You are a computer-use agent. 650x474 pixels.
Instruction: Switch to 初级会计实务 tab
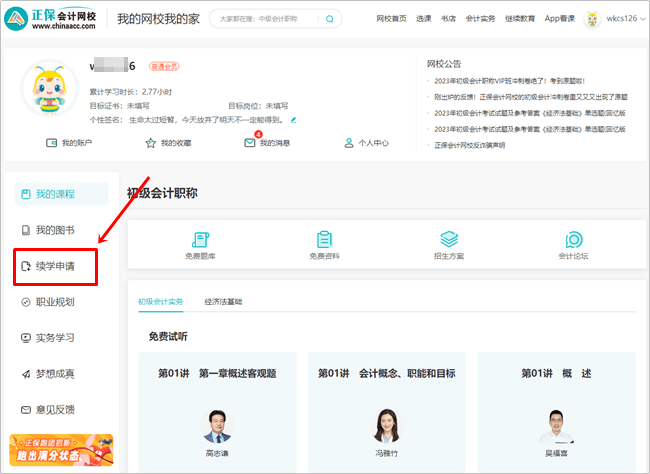pyautogui.click(x=160, y=301)
